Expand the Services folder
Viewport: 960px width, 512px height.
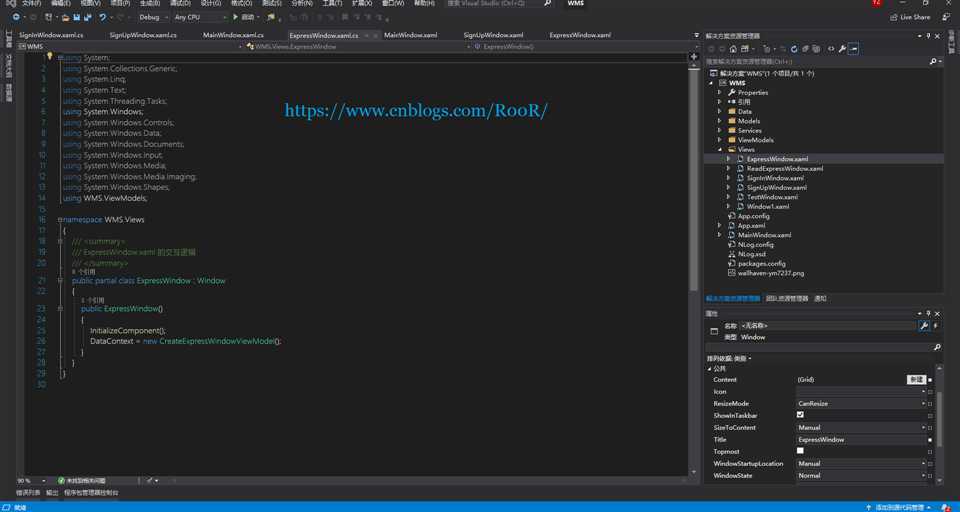(x=719, y=130)
